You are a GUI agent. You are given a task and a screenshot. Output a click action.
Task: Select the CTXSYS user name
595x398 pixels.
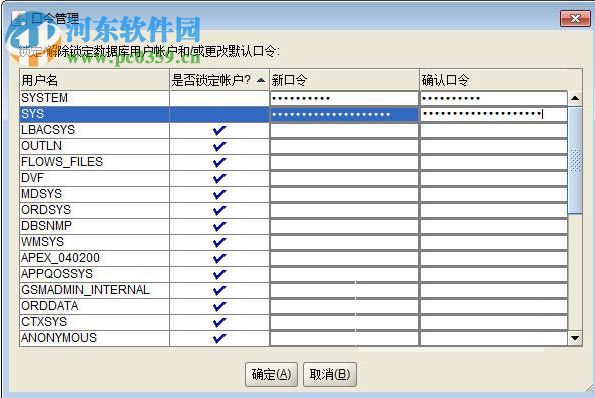pos(44,322)
